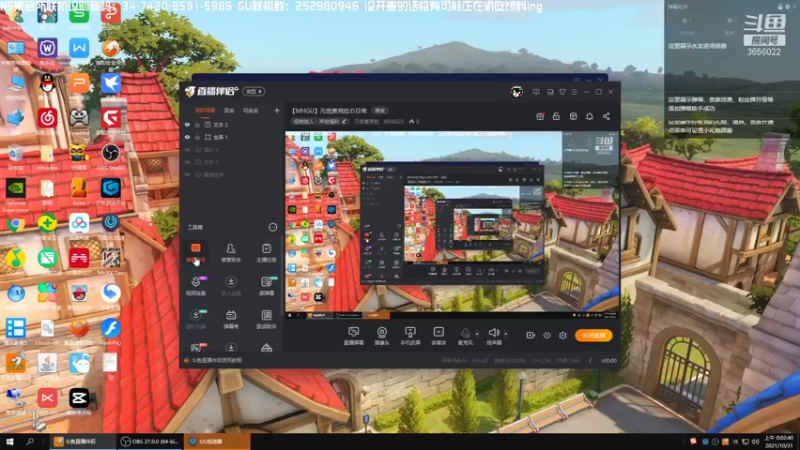
Task: Add a new scene with the plus icon
Action: tap(277, 110)
